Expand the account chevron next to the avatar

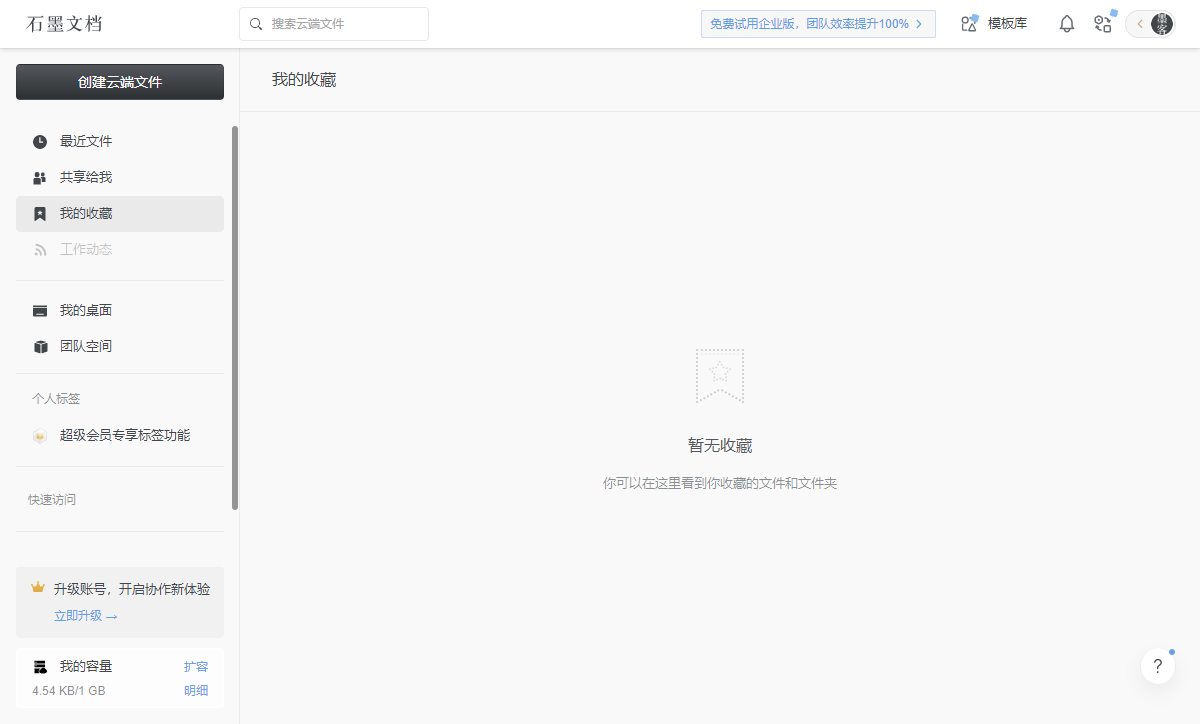tap(1140, 24)
